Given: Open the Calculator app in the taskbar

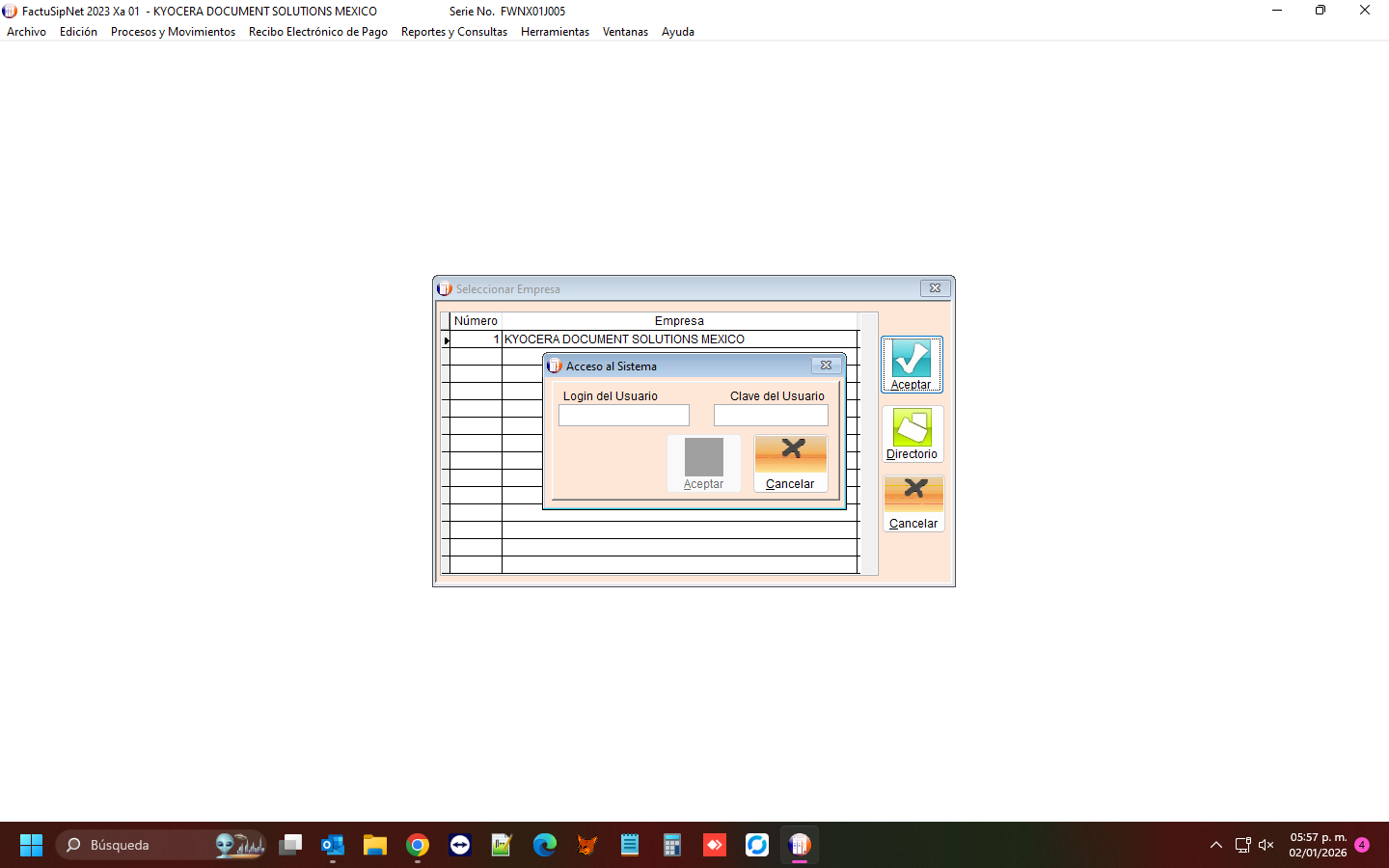Looking at the screenshot, I should (x=672, y=846).
